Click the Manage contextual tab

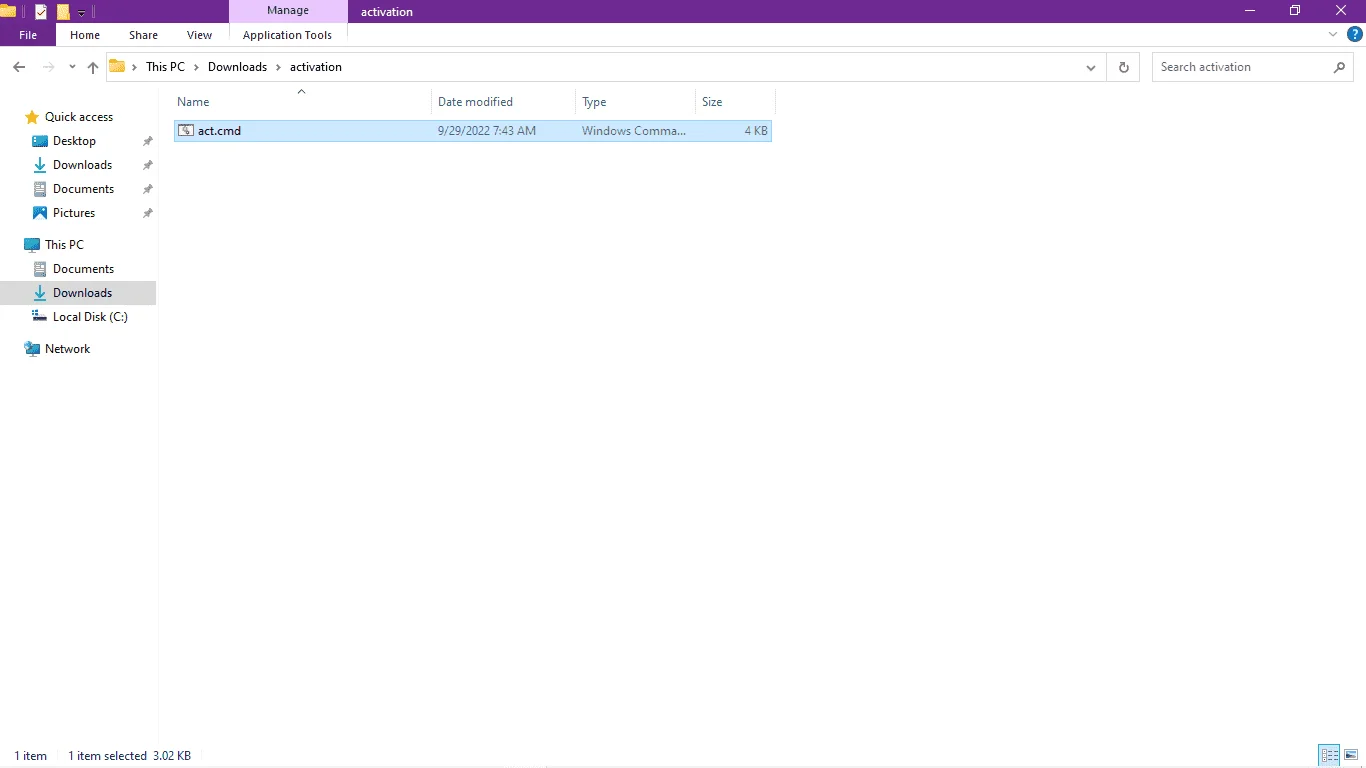tap(288, 11)
